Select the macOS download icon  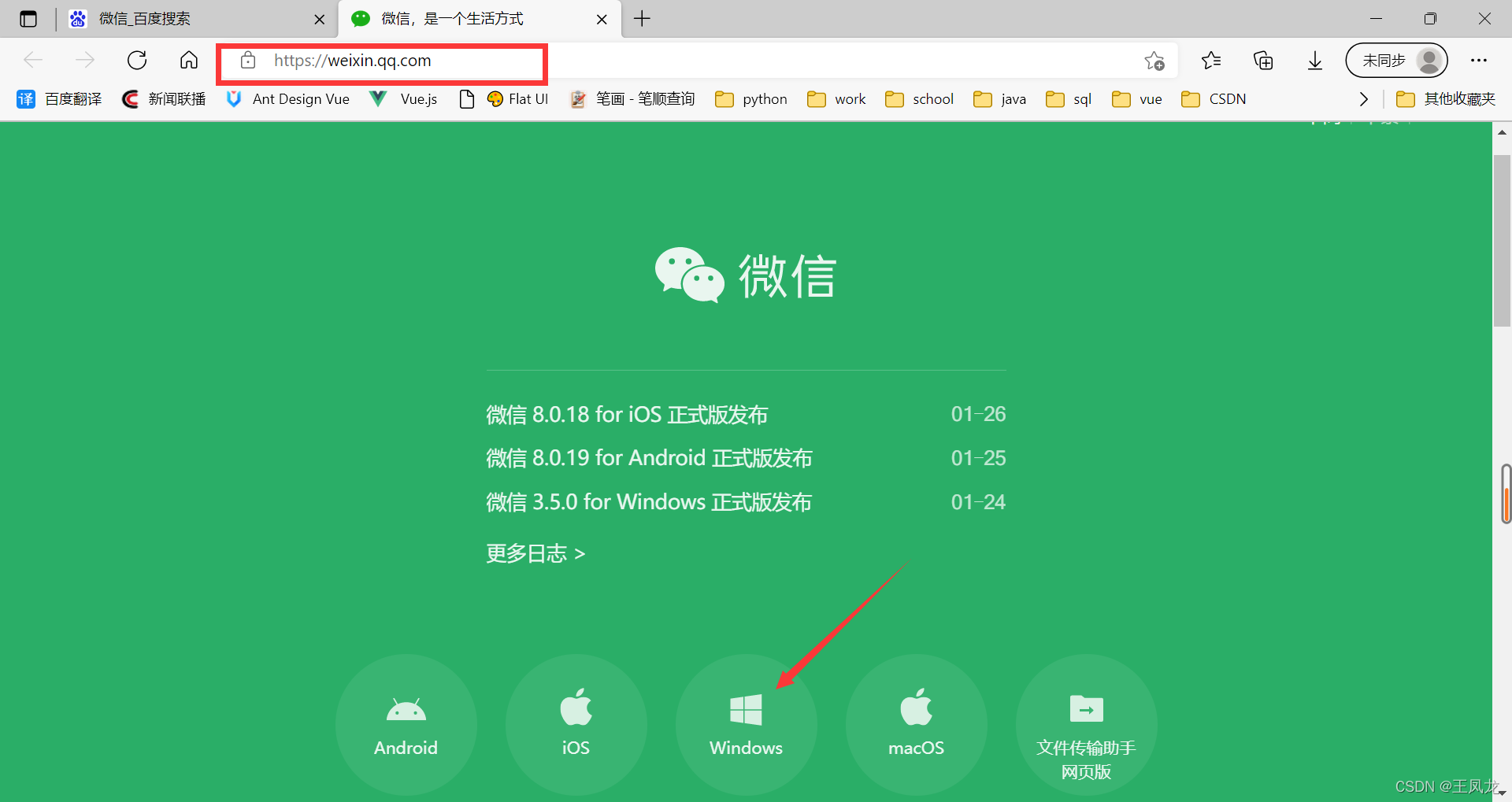pyautogui.click(x=917, y=725)
